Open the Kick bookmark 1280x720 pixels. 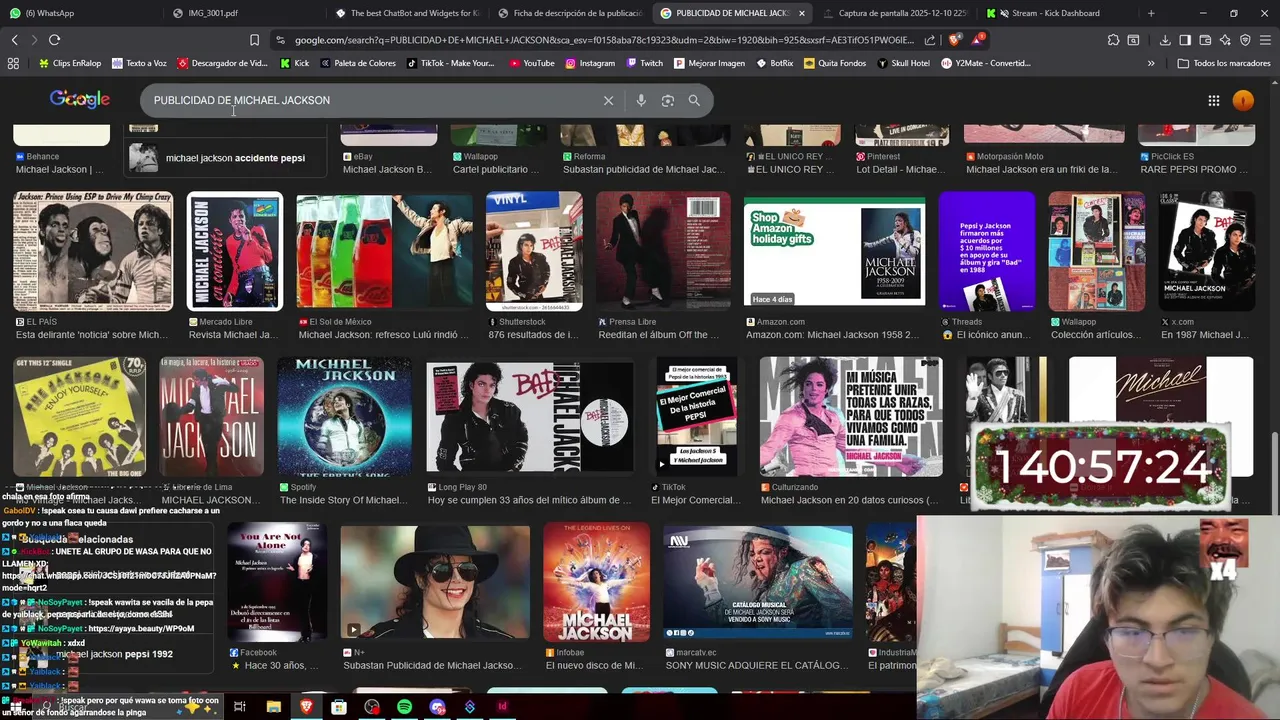tap(294, 63)
